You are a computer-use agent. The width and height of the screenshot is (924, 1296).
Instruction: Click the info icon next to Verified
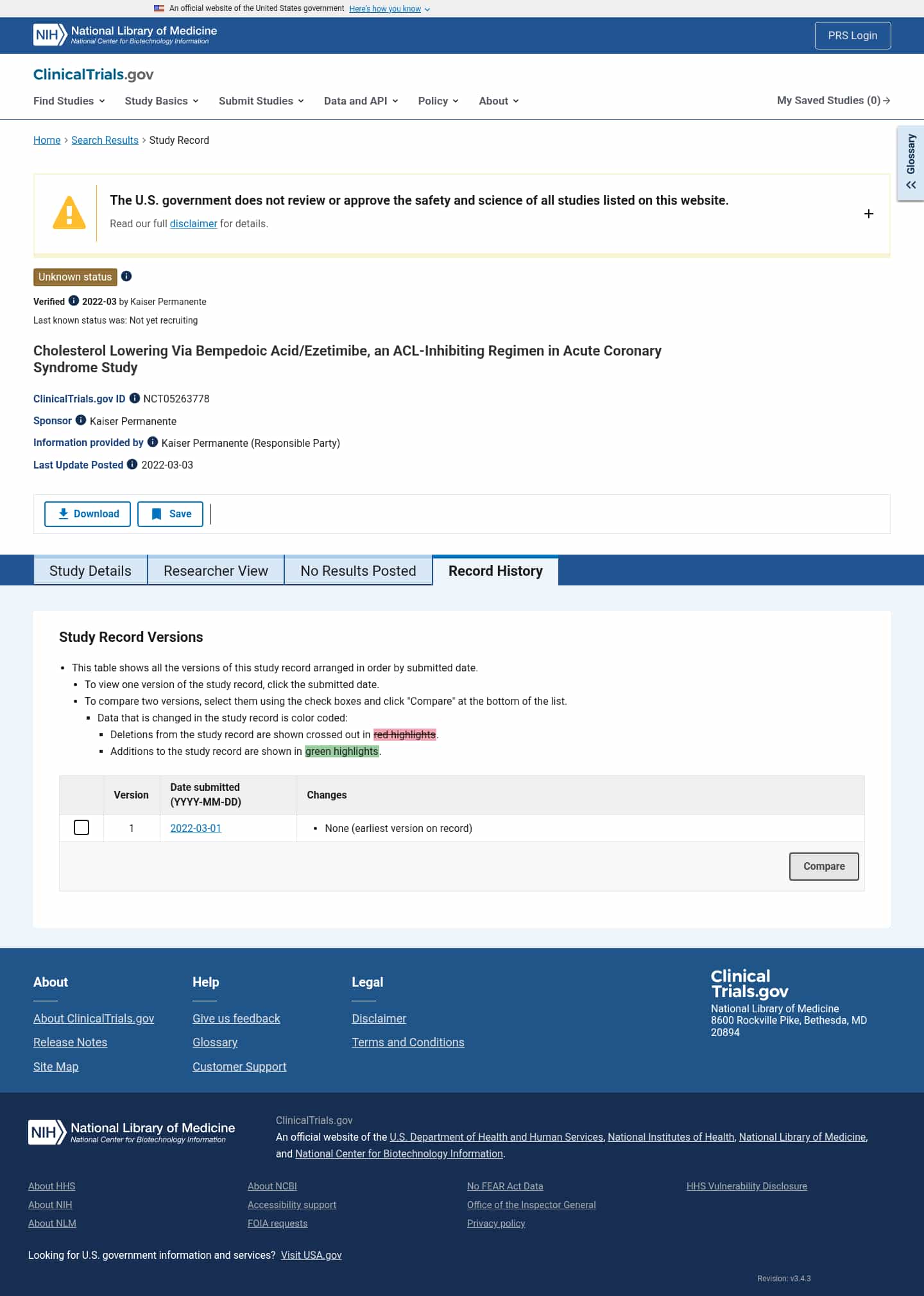pos(74,300)
